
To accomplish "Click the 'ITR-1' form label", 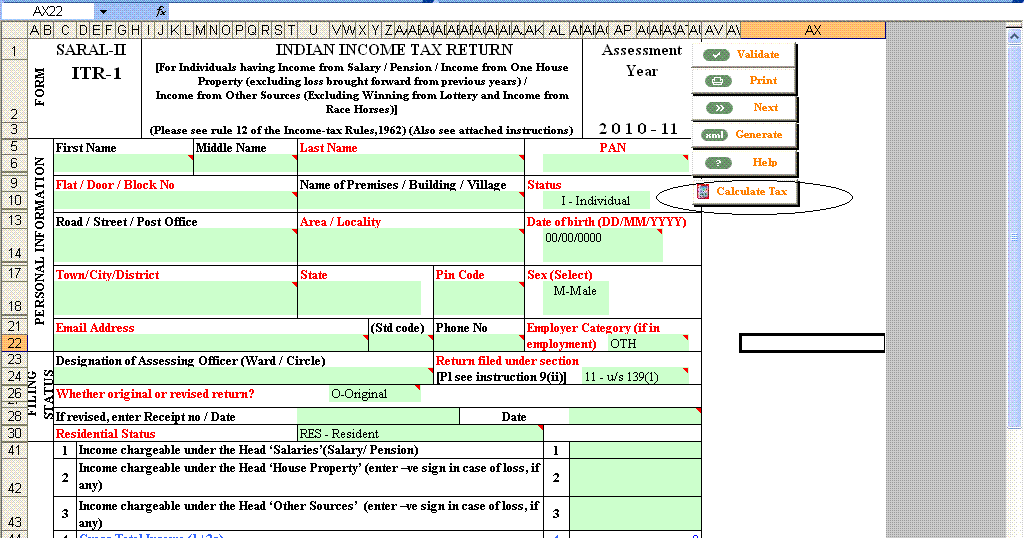I will coord(96,73).
